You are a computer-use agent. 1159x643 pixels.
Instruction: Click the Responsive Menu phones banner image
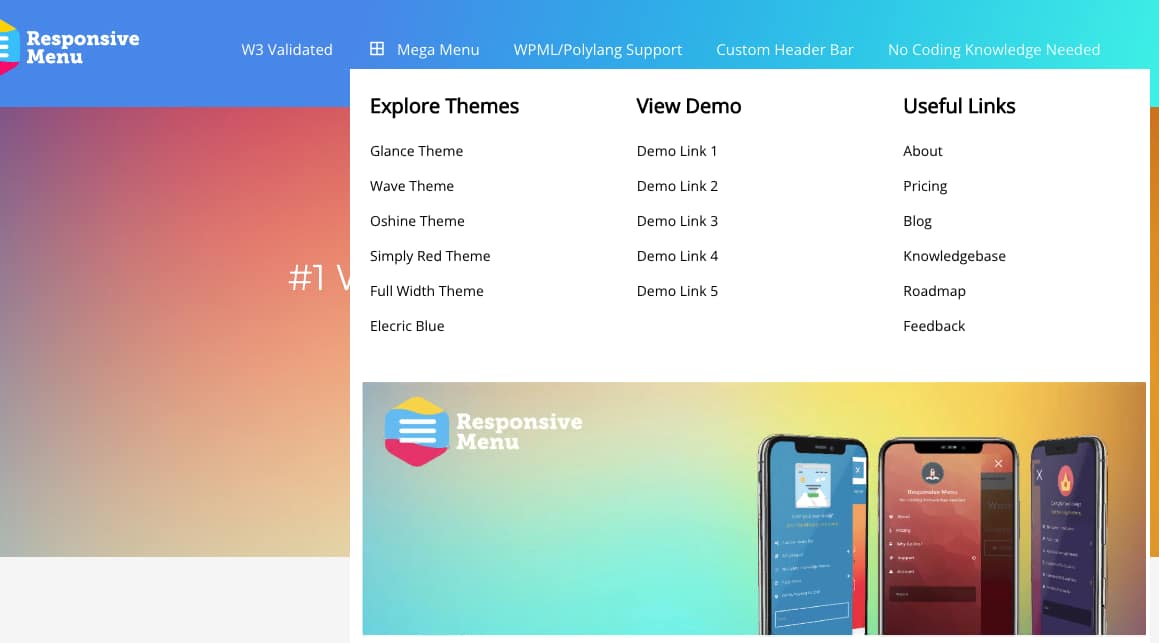[753, 508]
